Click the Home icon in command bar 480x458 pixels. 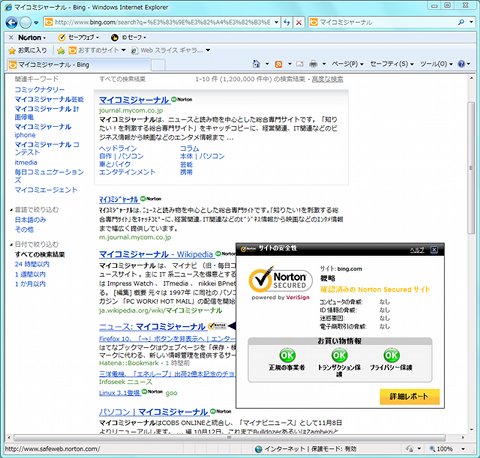coord(256,64)
